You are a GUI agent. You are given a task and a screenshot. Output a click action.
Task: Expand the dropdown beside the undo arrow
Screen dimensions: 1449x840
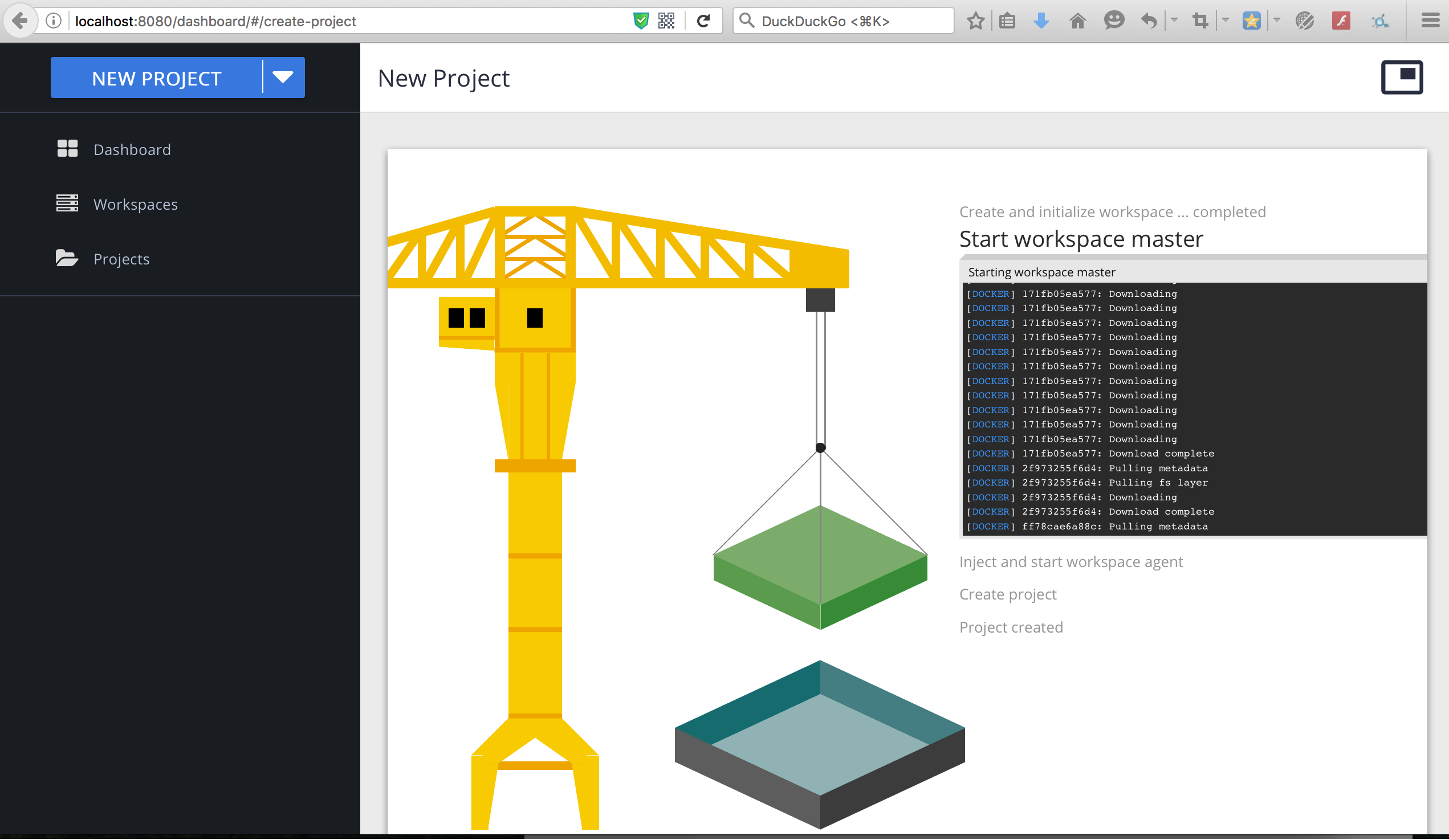[x=1174, y=21]
